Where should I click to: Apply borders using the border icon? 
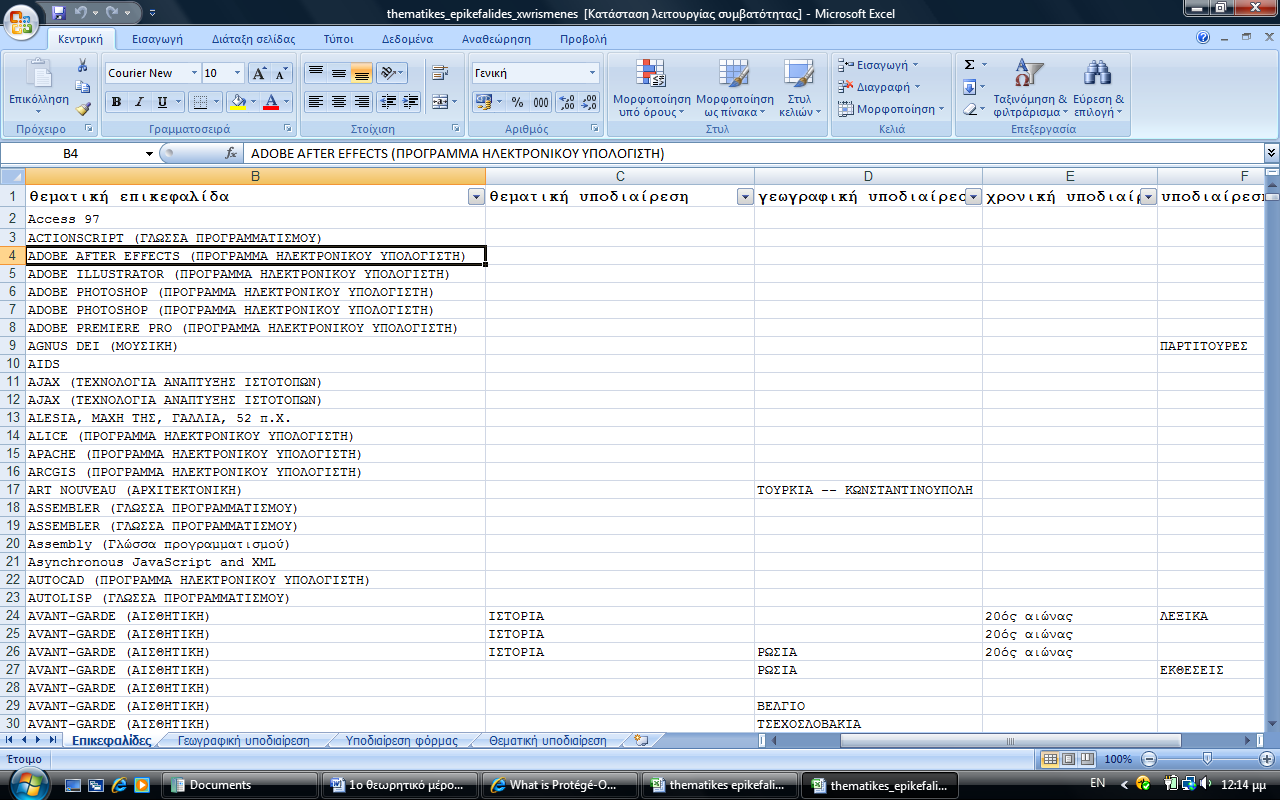[199, 102]
